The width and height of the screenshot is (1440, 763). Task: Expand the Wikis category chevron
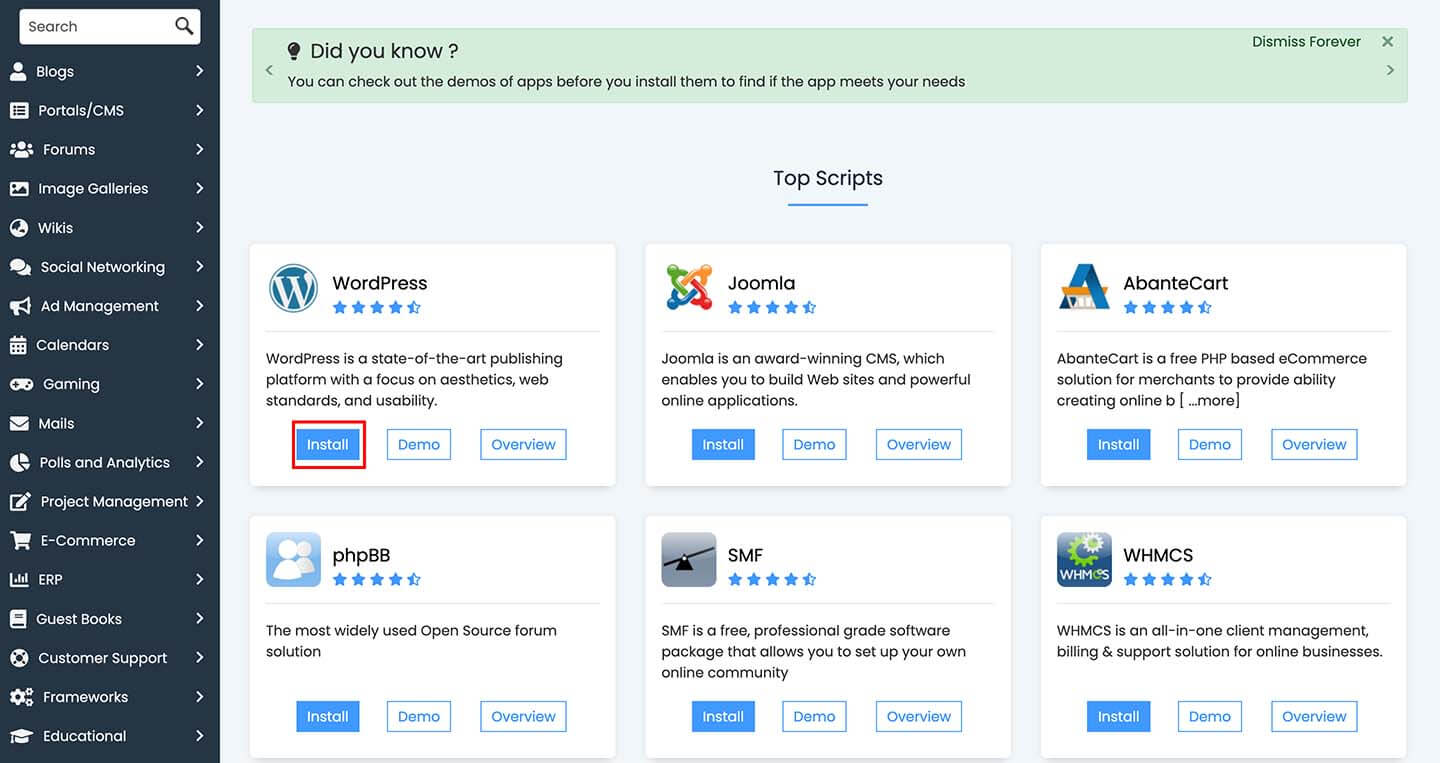(x=200, y=227)
